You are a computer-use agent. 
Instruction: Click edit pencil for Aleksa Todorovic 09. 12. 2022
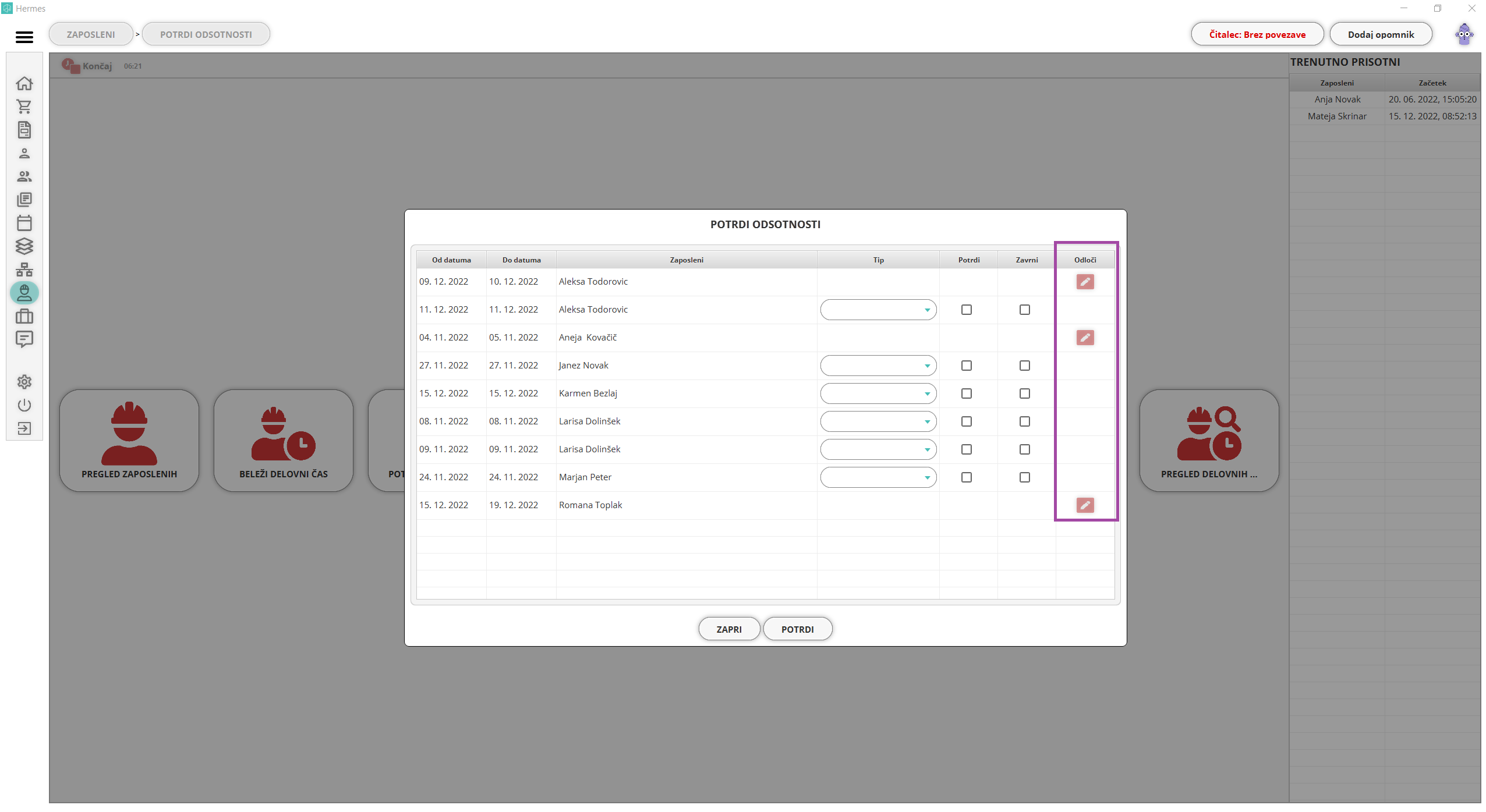click(x=1085, y=282)
